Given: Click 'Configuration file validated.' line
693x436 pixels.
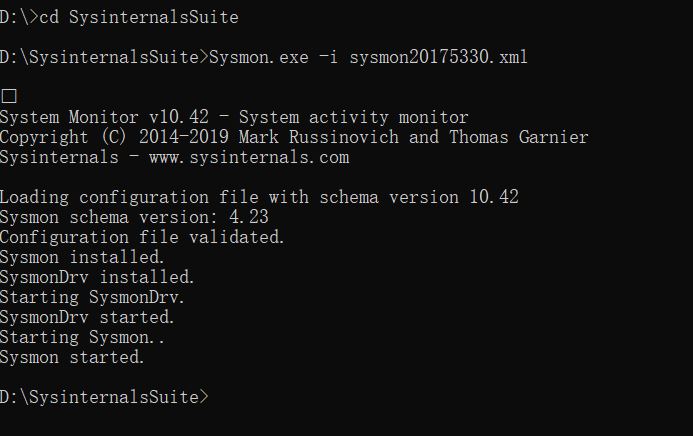Looking at the screenshot, I should pyautogui.click(x=142, y=237).
